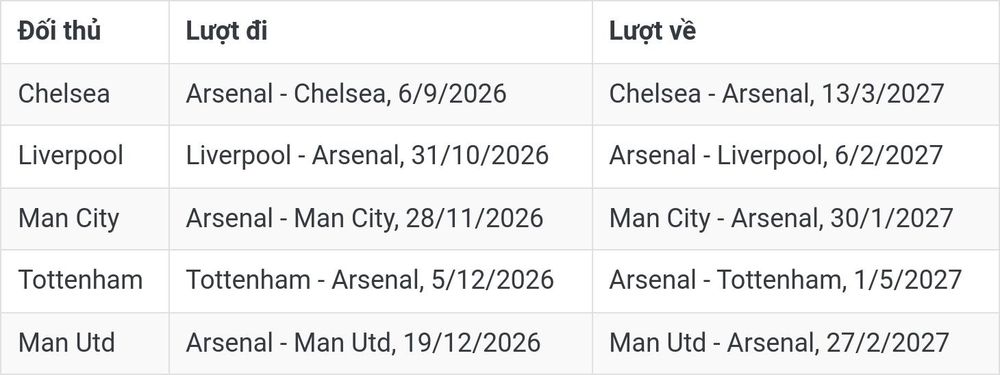Click the Chelsea - Arsenal 13/3/2027 fixture
The image size is (1000, 375).
tap(777, 94)
